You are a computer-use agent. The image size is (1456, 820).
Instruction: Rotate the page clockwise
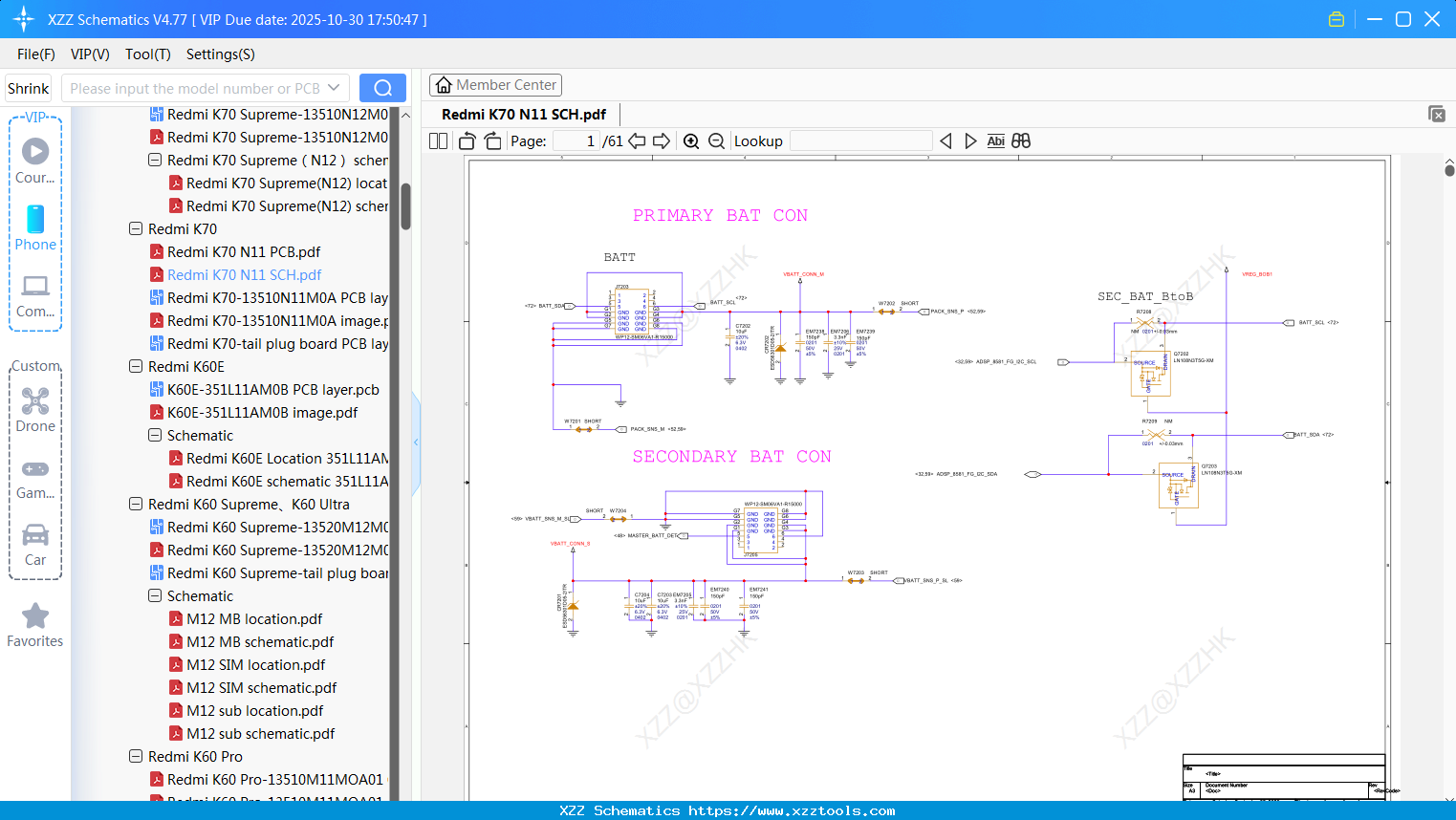click(492, 141)
